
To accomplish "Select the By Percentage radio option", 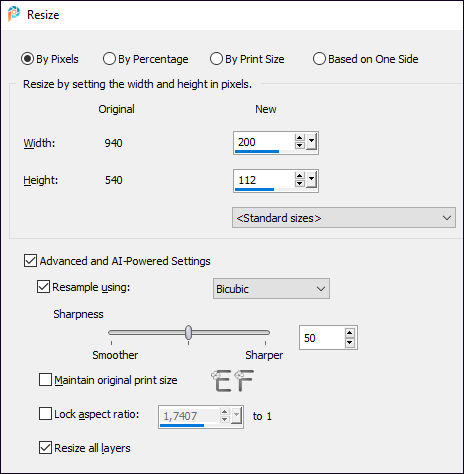I will pyautogui.click(x=146, y=59).
